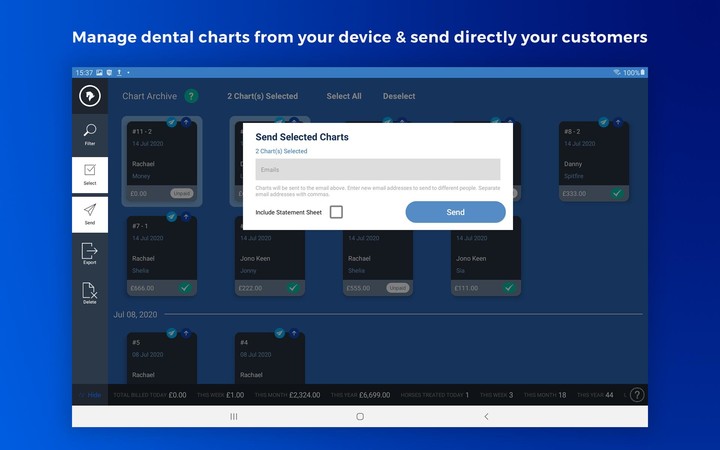The image size is (720, 450).
Task: Tap Android home button
Action: click(360, 416)
